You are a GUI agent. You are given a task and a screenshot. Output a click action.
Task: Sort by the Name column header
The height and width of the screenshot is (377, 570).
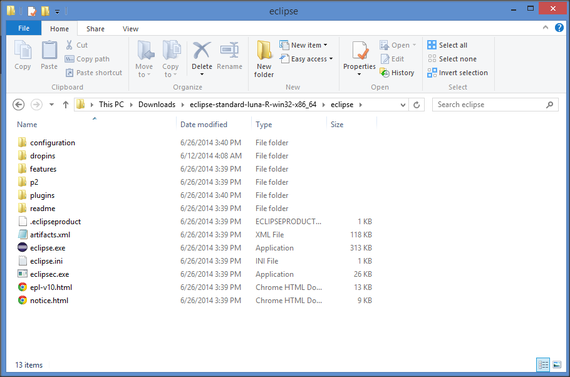pyautogui.click(x=27, y=124)
